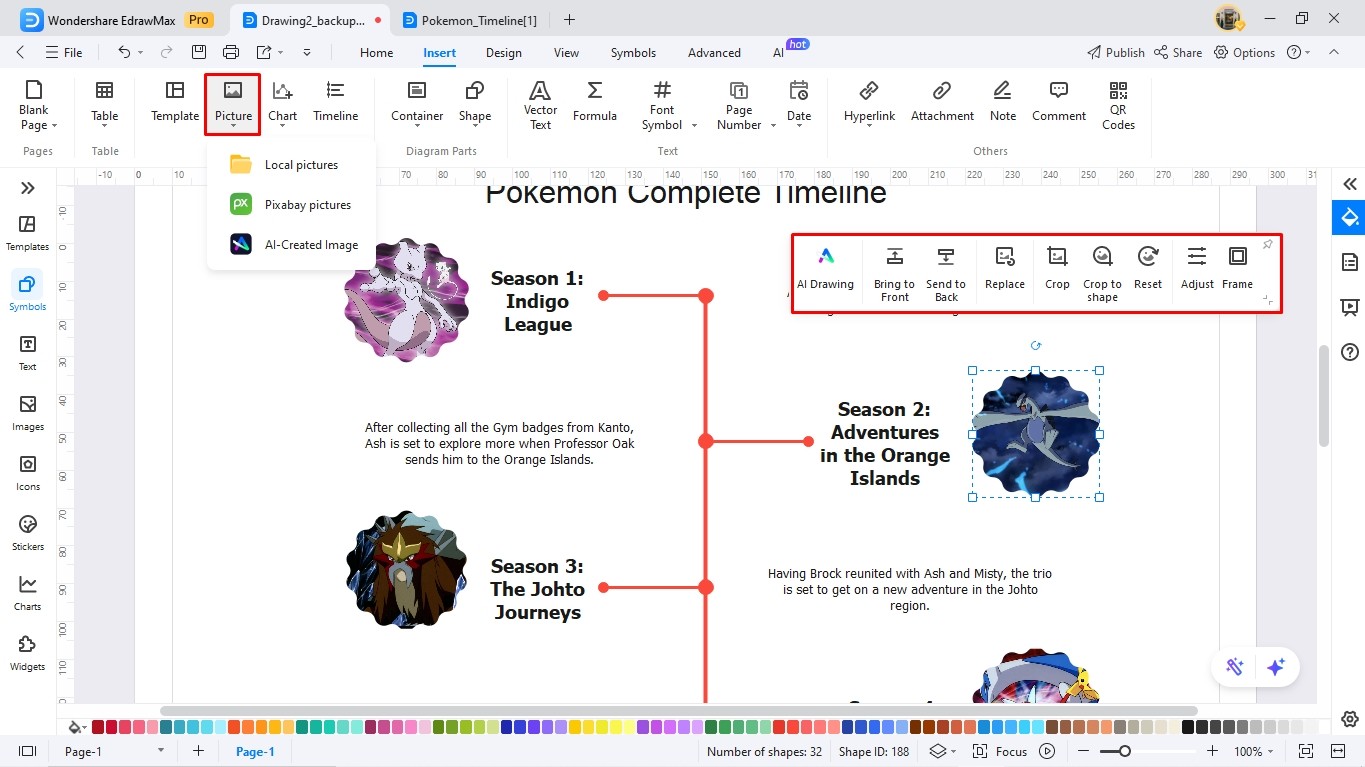Click the Container tool
The width and height of the screenshot is (1365, 767).
(417, 103)
